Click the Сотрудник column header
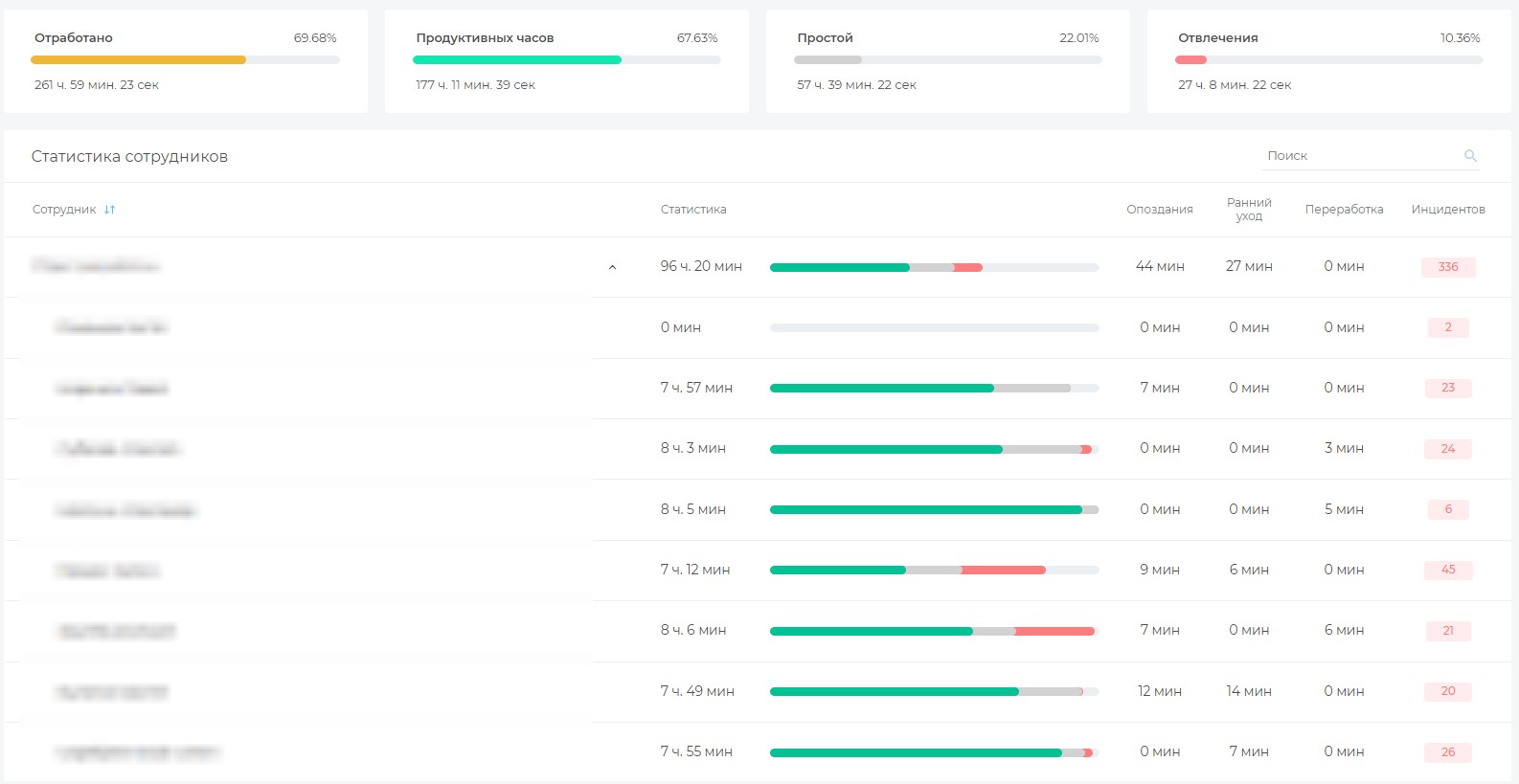Screen dimensions: 1519x784 tap(64, 210)
